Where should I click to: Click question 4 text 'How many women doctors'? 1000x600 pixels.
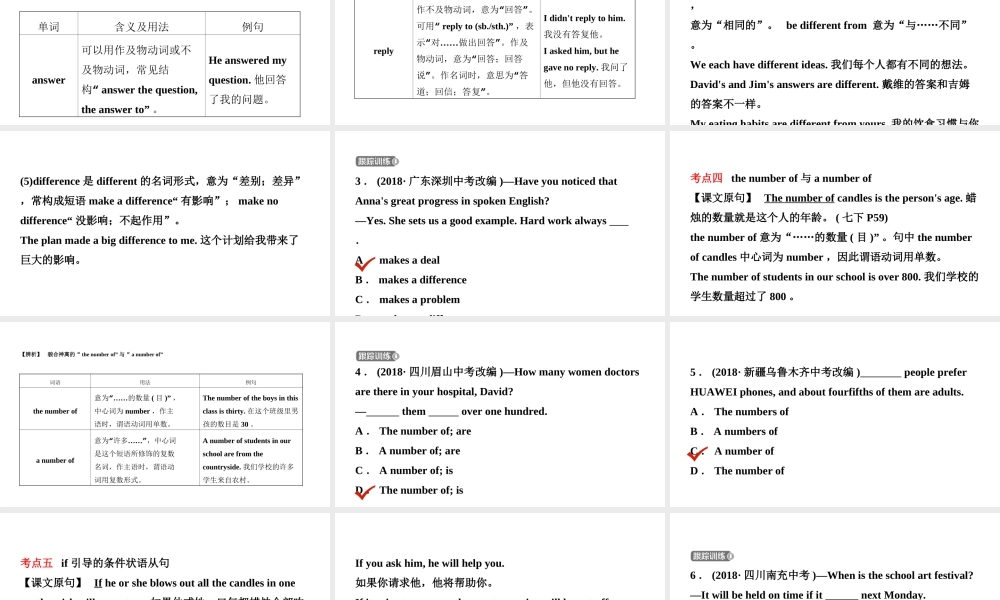tap(577, 372)
